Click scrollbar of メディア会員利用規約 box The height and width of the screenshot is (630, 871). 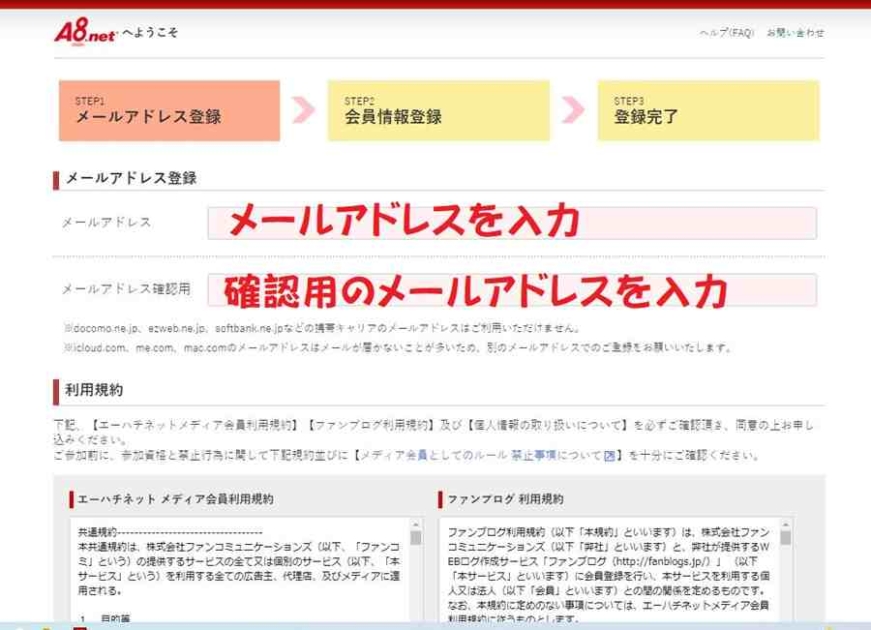click(x=416, y=569)
